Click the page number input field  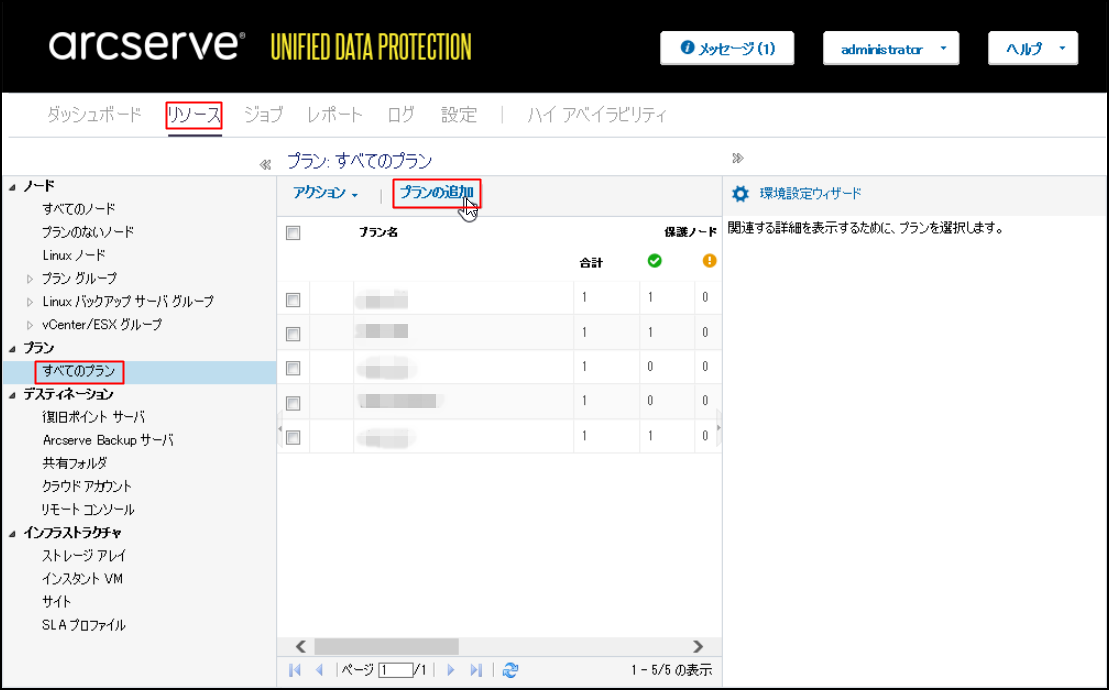(x=395, y=669)
